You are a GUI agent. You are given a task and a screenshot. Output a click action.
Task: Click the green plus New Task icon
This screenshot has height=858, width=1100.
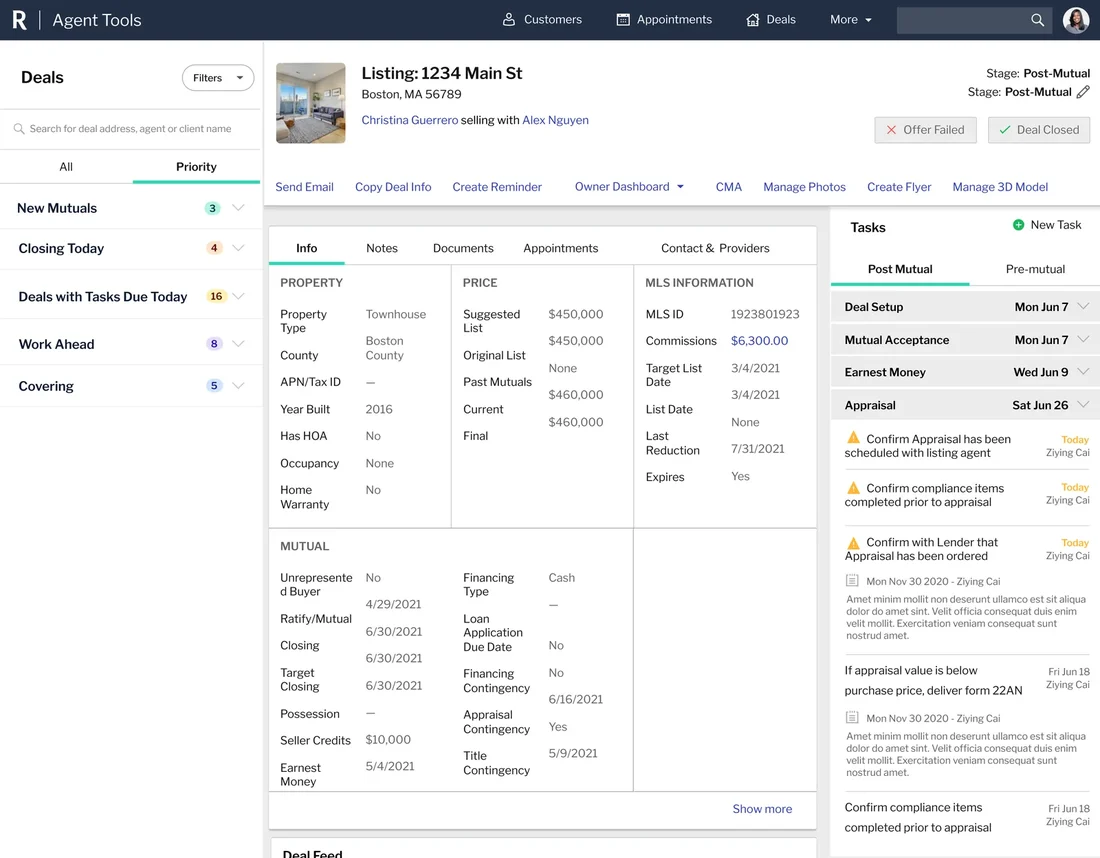1019,224
